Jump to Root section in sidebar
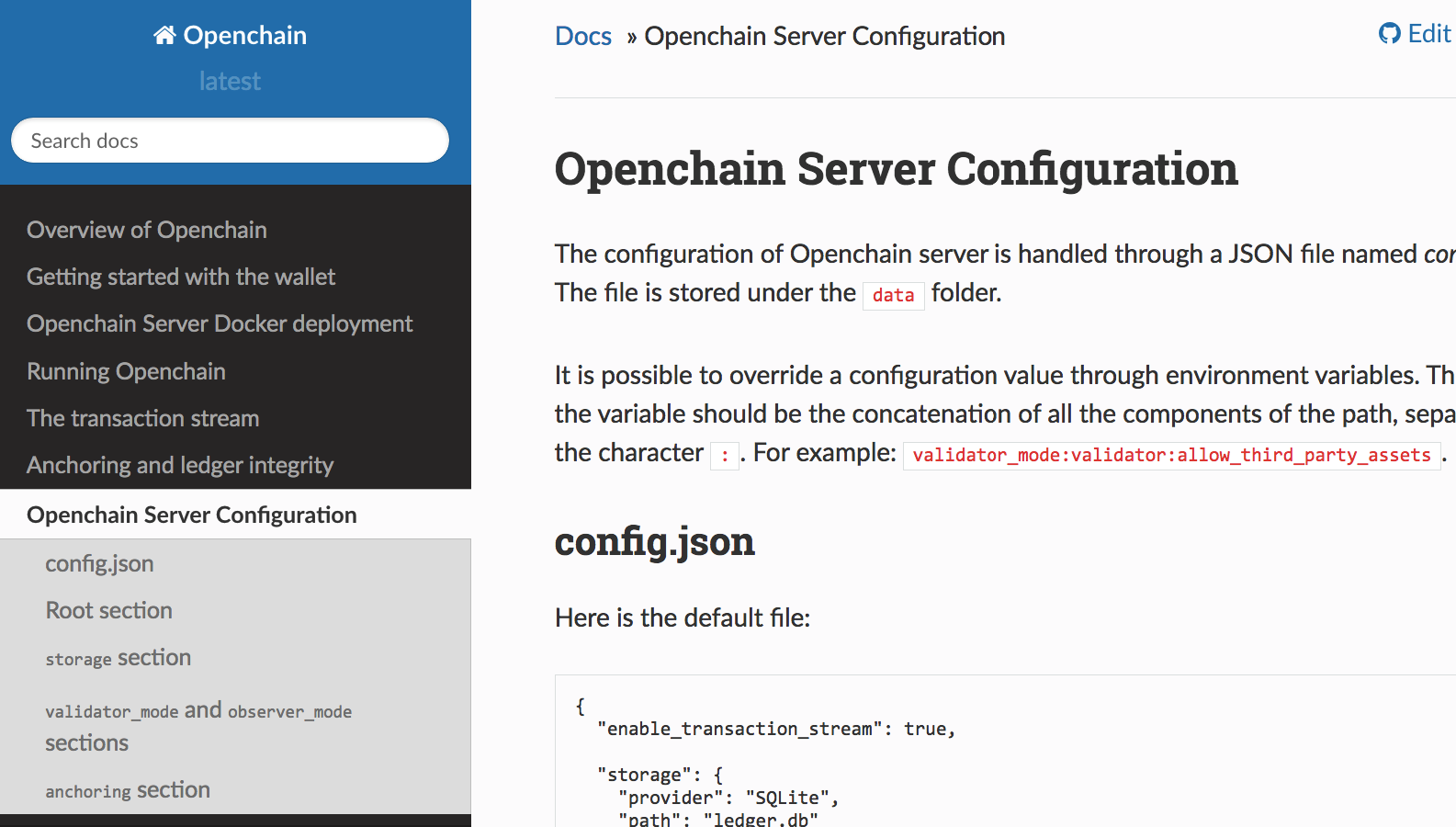The height and width of the screenshot is (827, 1456). point(109,610)
